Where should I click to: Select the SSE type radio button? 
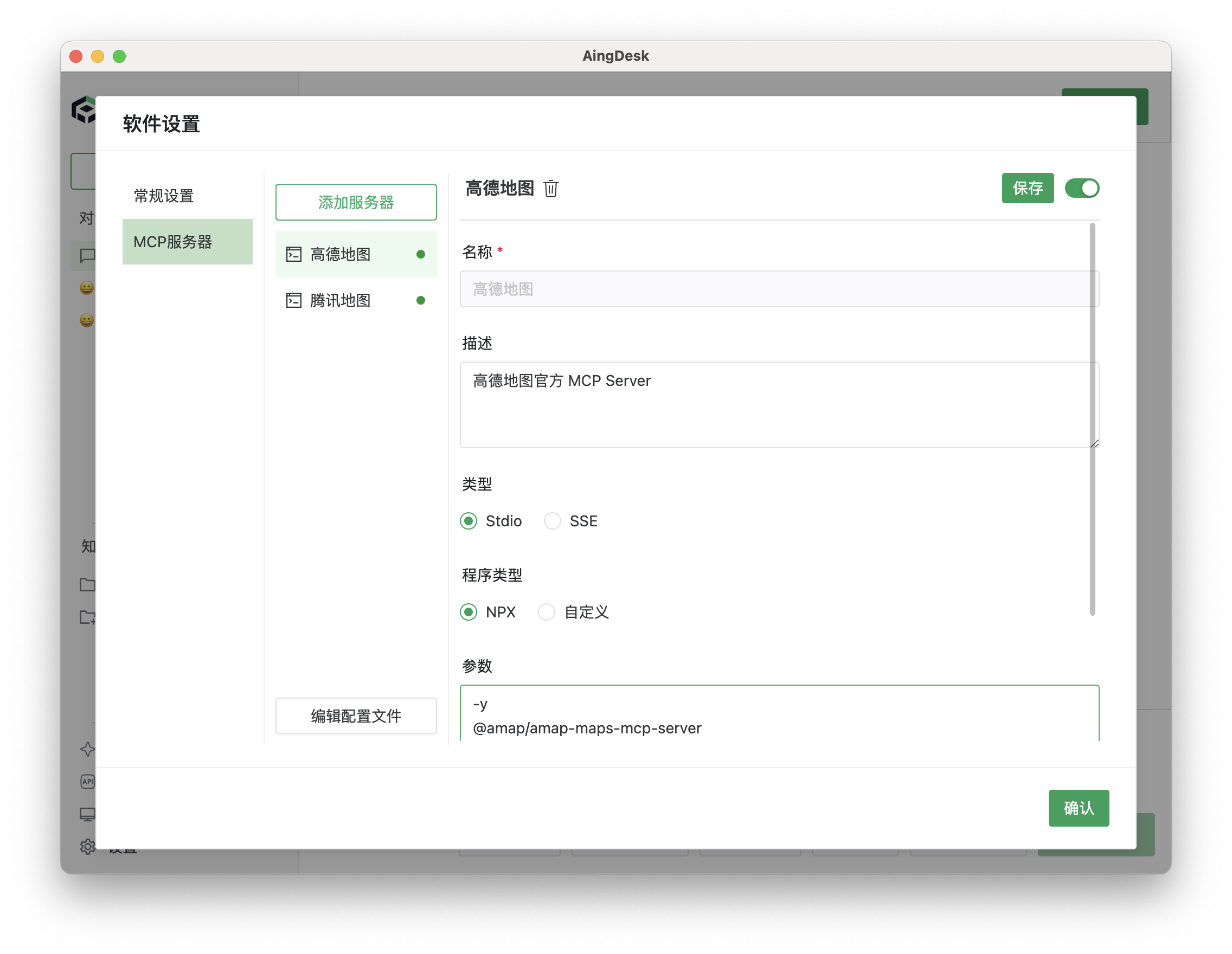click(x=552, y=521)
